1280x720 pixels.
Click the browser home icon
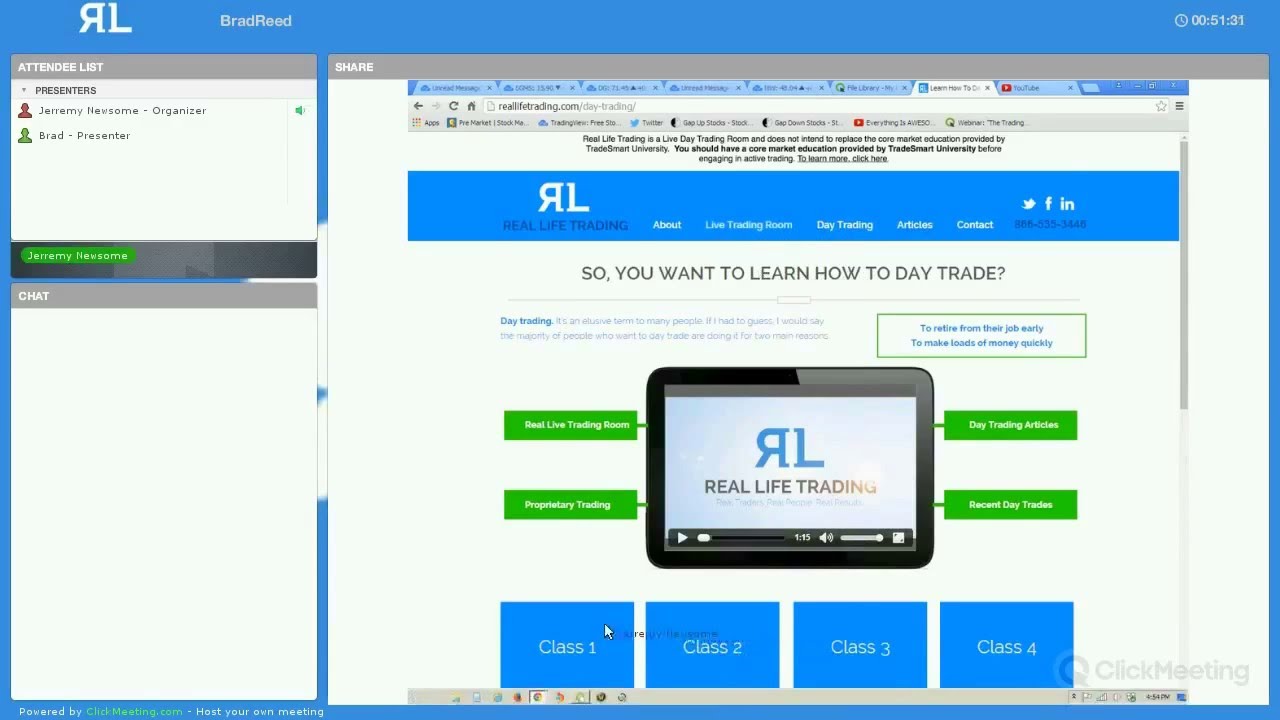(x=471, y=106)
